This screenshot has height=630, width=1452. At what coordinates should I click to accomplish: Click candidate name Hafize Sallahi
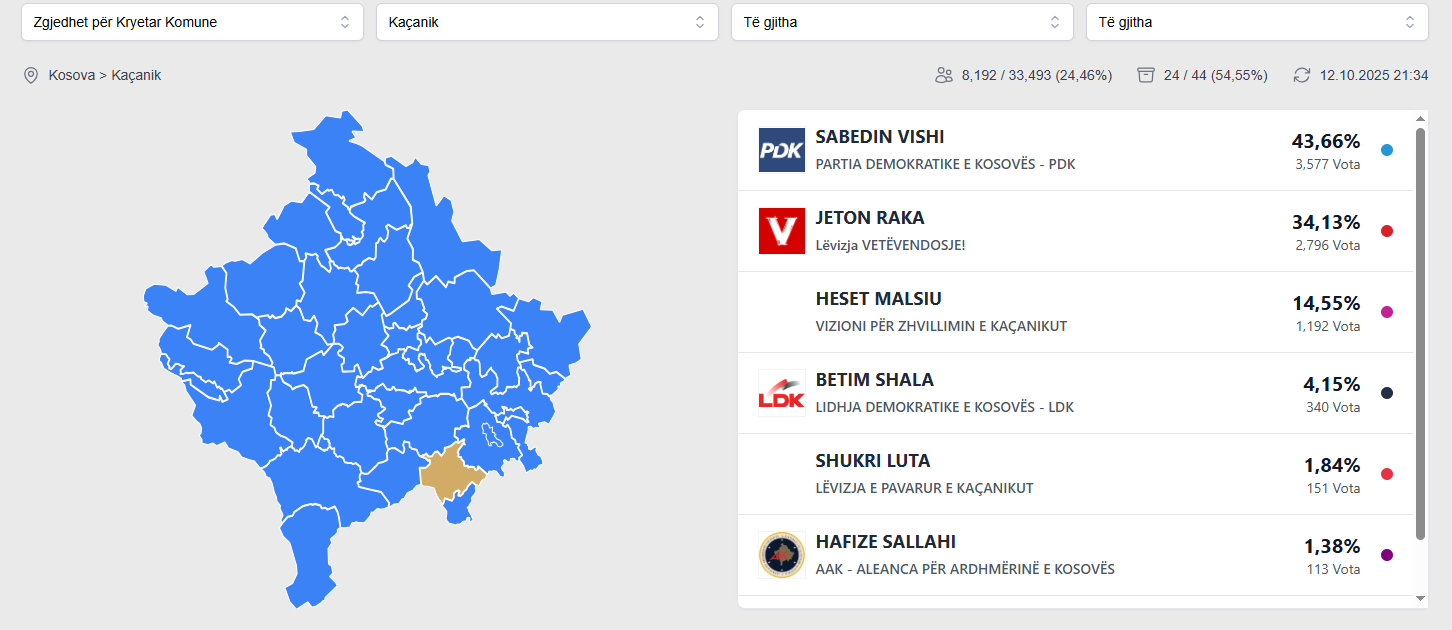pyautogui.click(x=886, y=541)
